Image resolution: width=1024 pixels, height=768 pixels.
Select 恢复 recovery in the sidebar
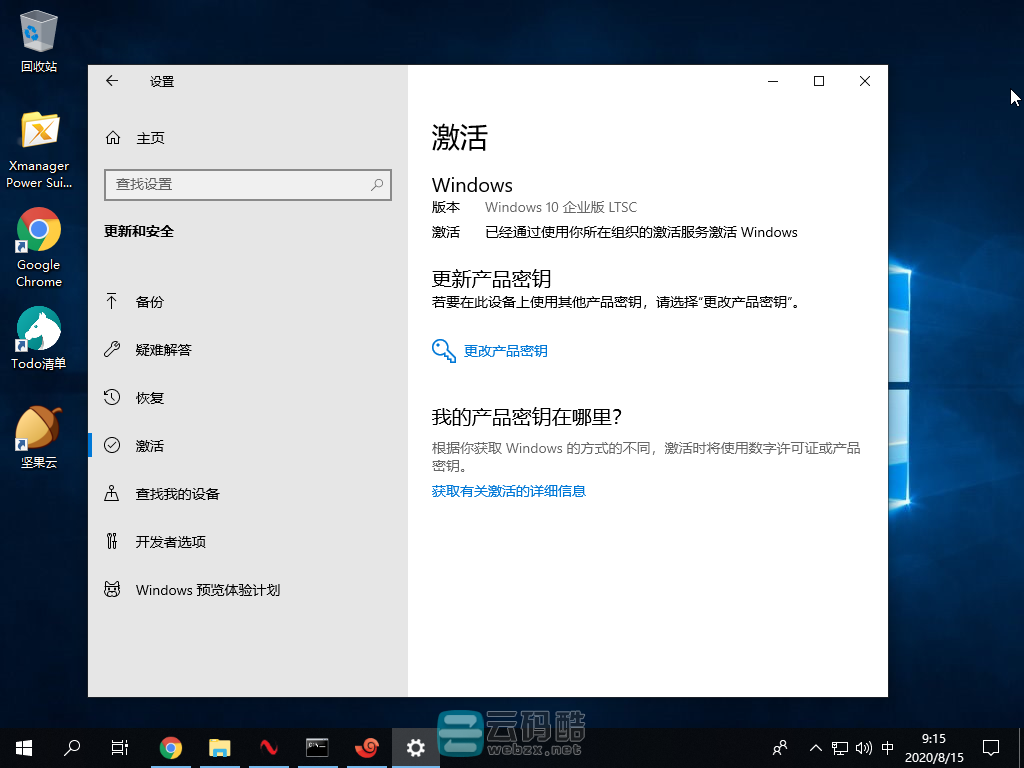149,398
